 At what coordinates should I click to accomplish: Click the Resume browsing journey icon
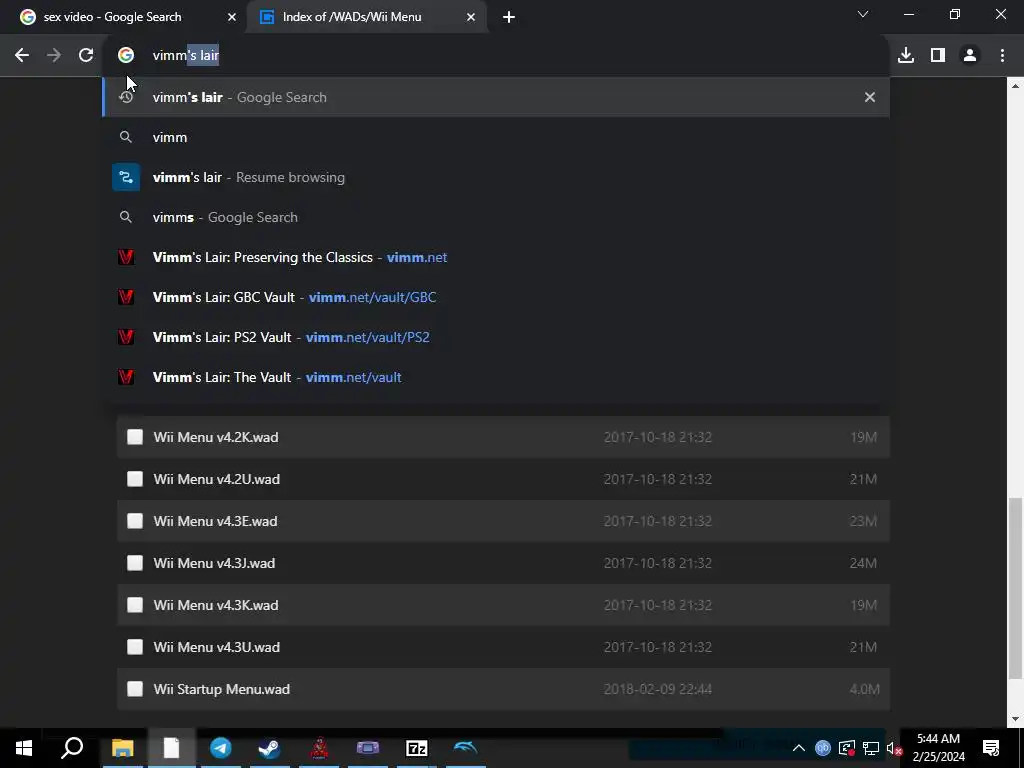coord(126,177)
